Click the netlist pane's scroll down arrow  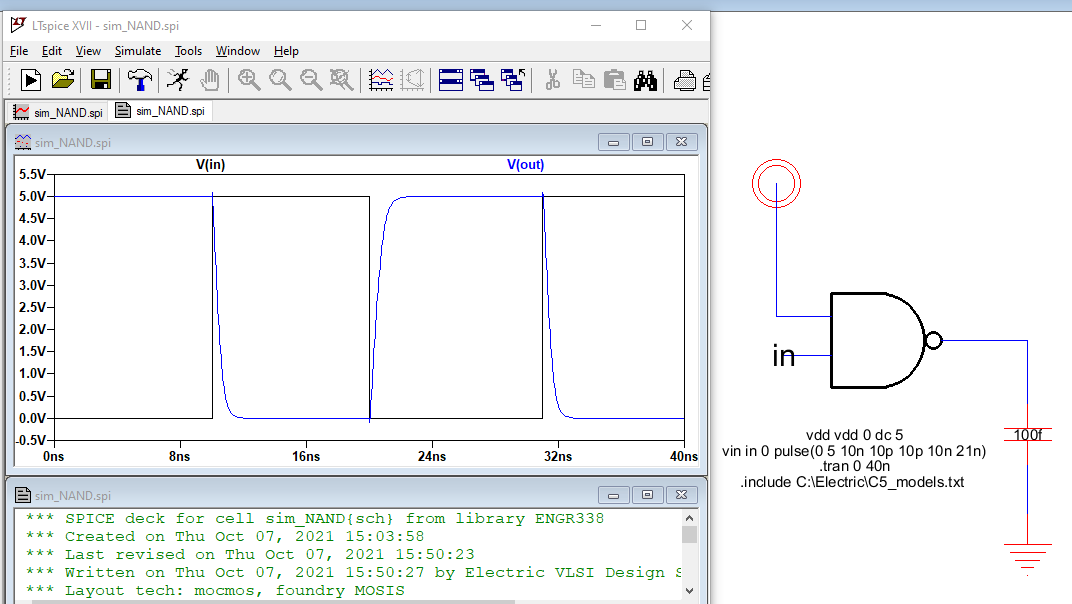(689, 591)
